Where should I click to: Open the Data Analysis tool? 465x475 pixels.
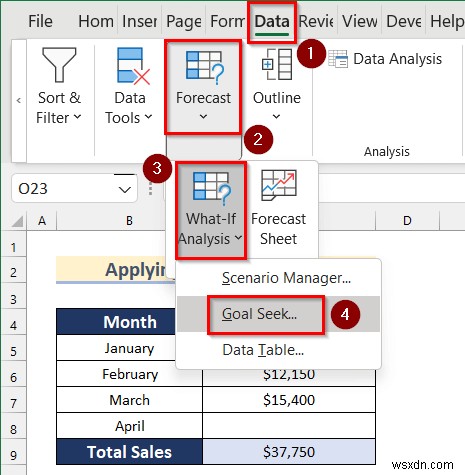pyautogui.click(x=385, y=59)
